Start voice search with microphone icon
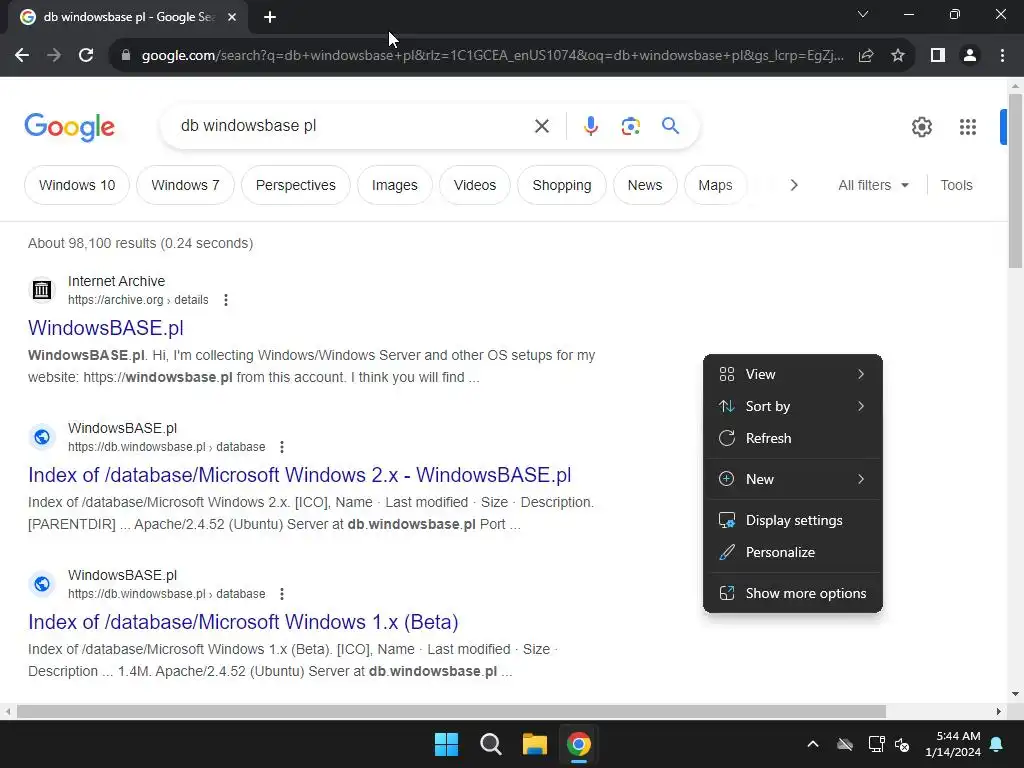Viewport: 1024px width, 768px height. (590, 126)
